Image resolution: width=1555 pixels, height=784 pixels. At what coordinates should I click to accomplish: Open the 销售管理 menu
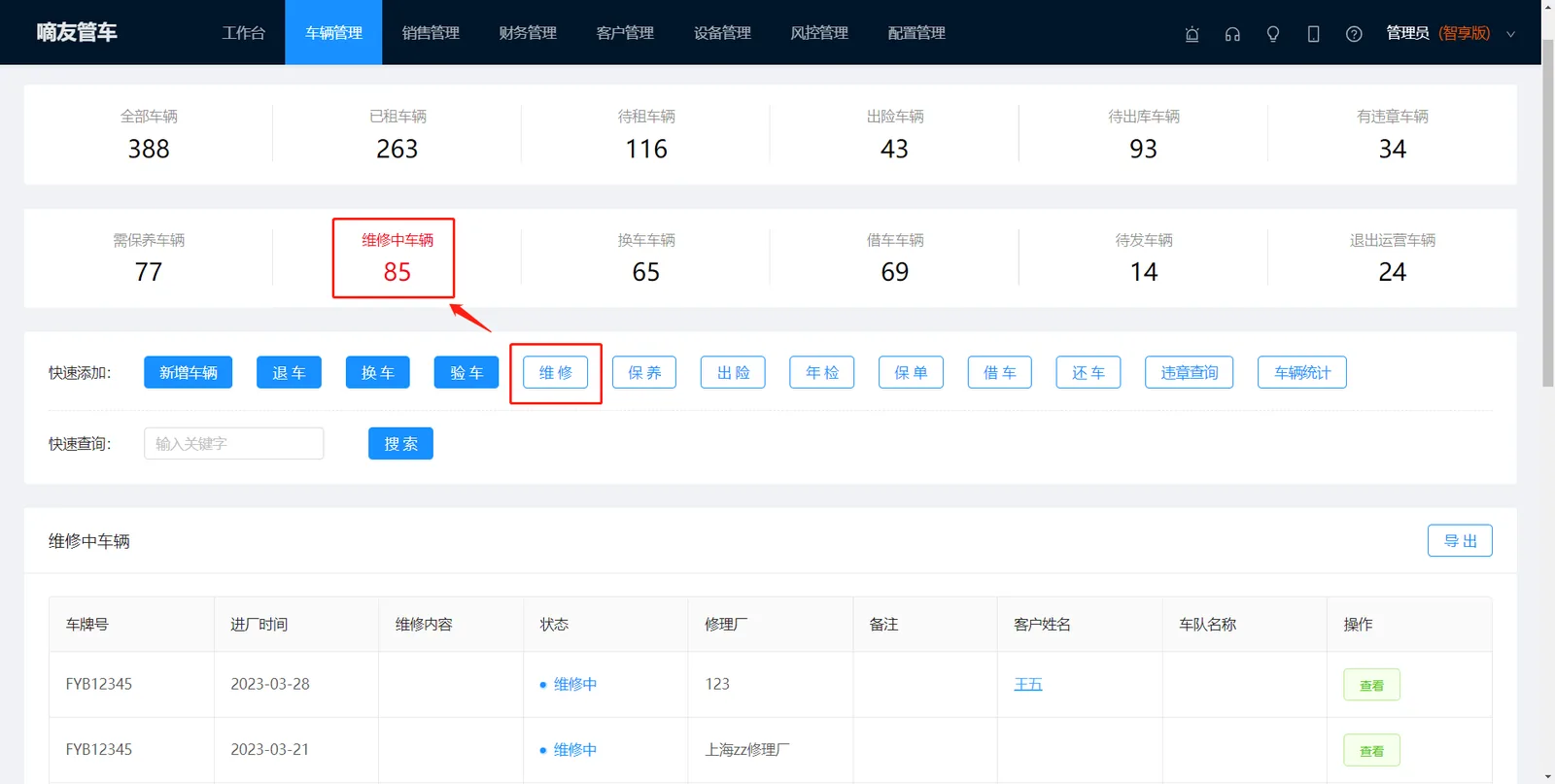click(431, 33)
